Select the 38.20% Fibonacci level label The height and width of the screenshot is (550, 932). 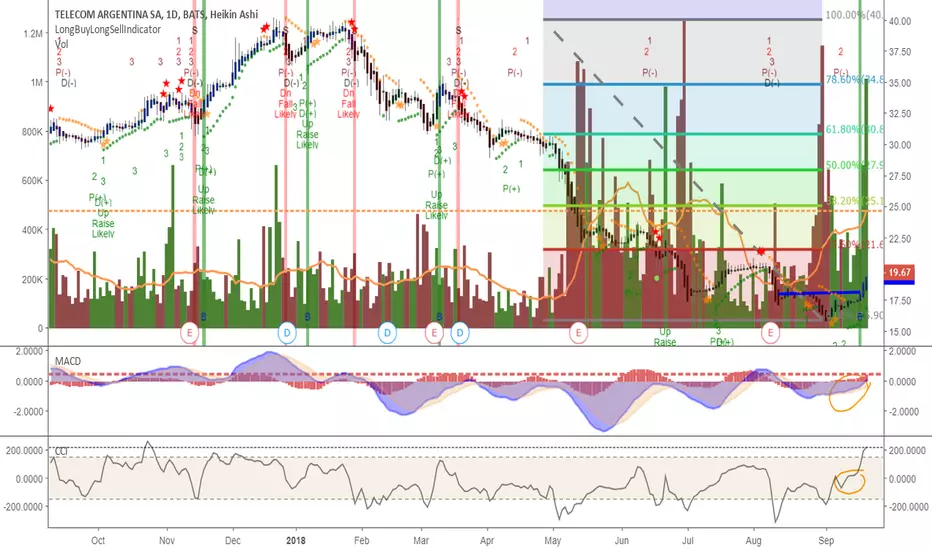pyautogui.click(x=855, y=201)
